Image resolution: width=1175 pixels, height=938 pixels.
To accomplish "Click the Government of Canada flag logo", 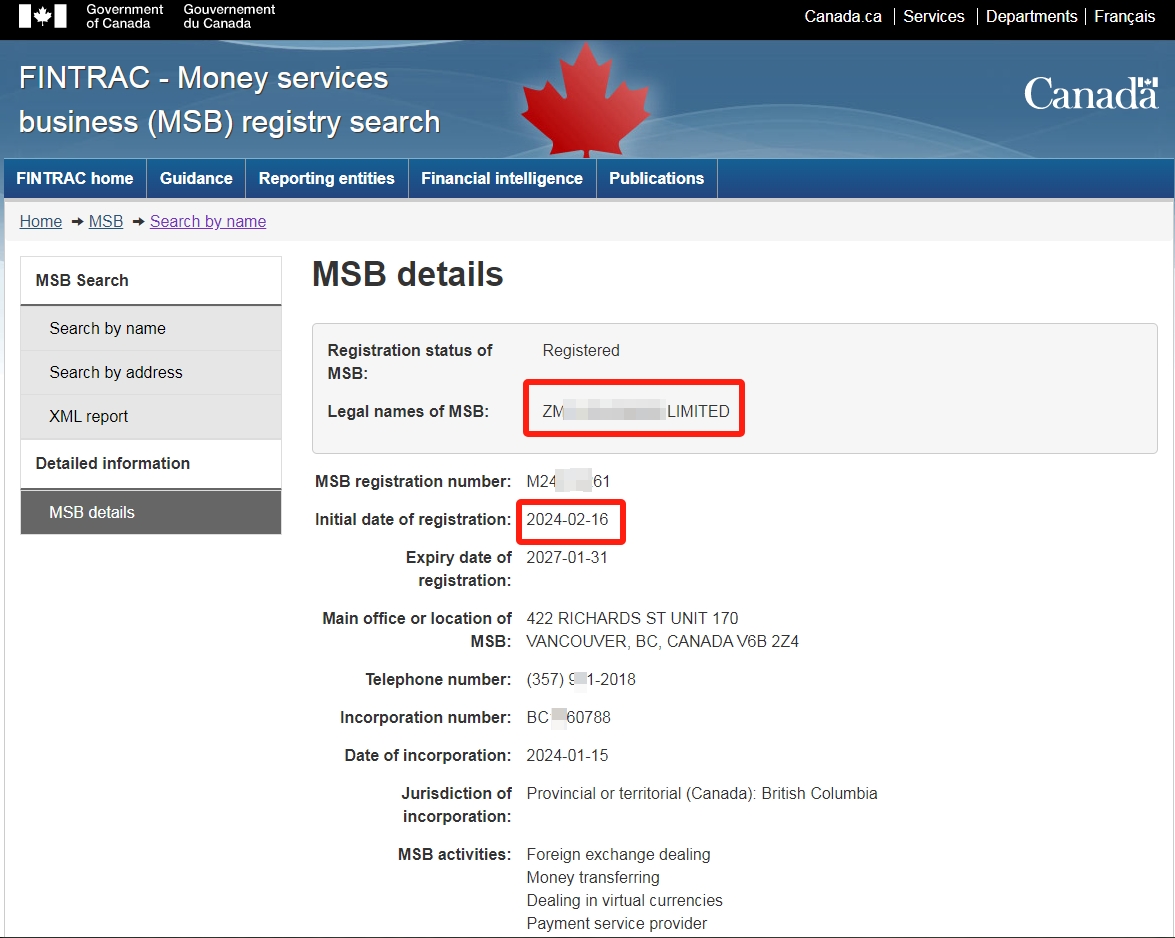I will (x=42, y=16).
